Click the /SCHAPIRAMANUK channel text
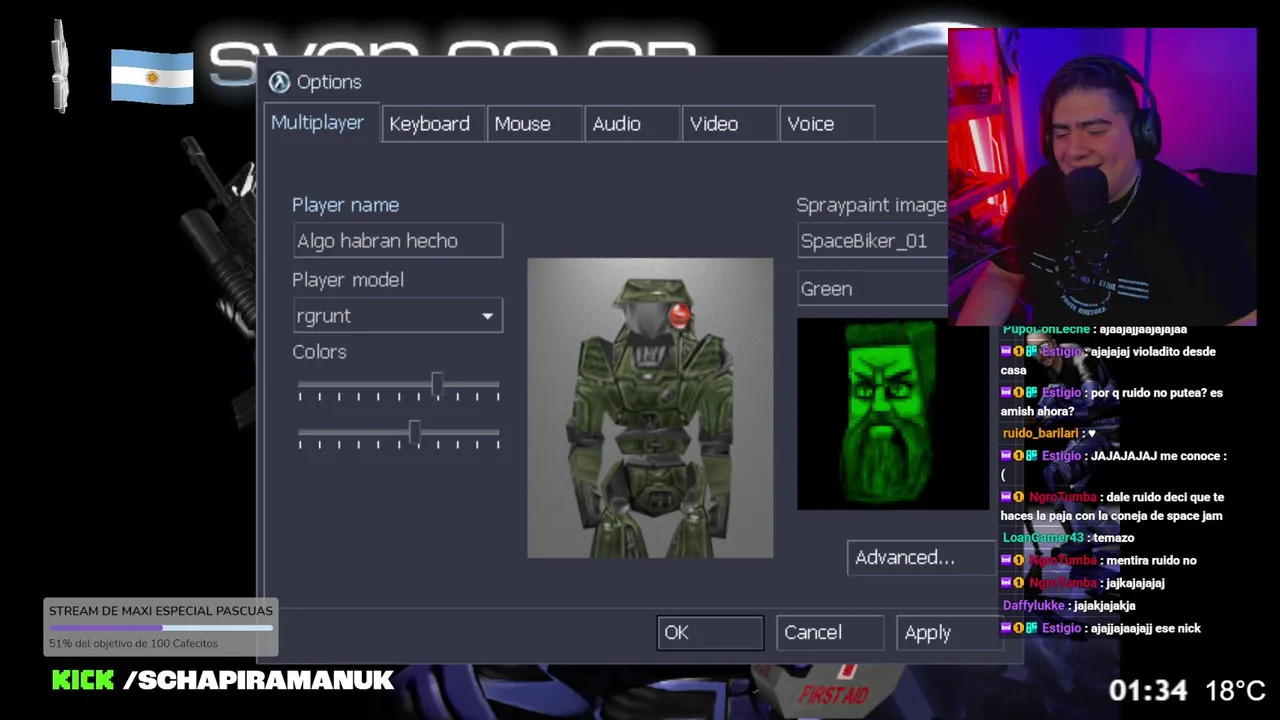 258,681
